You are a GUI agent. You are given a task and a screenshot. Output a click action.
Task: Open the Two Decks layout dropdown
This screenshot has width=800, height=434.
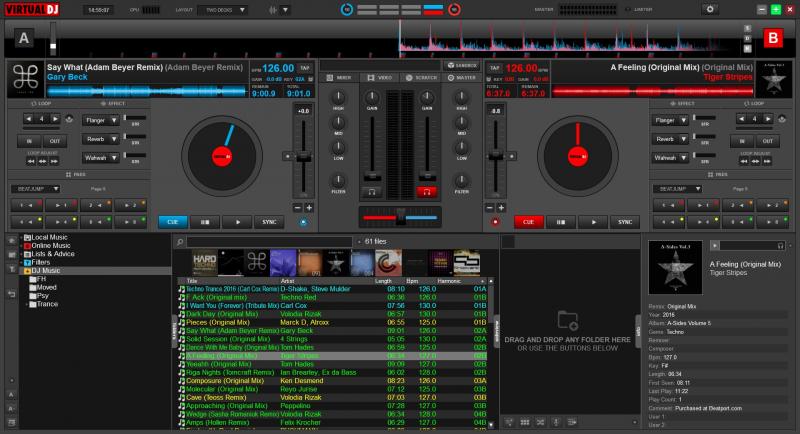tap(222, 10)
